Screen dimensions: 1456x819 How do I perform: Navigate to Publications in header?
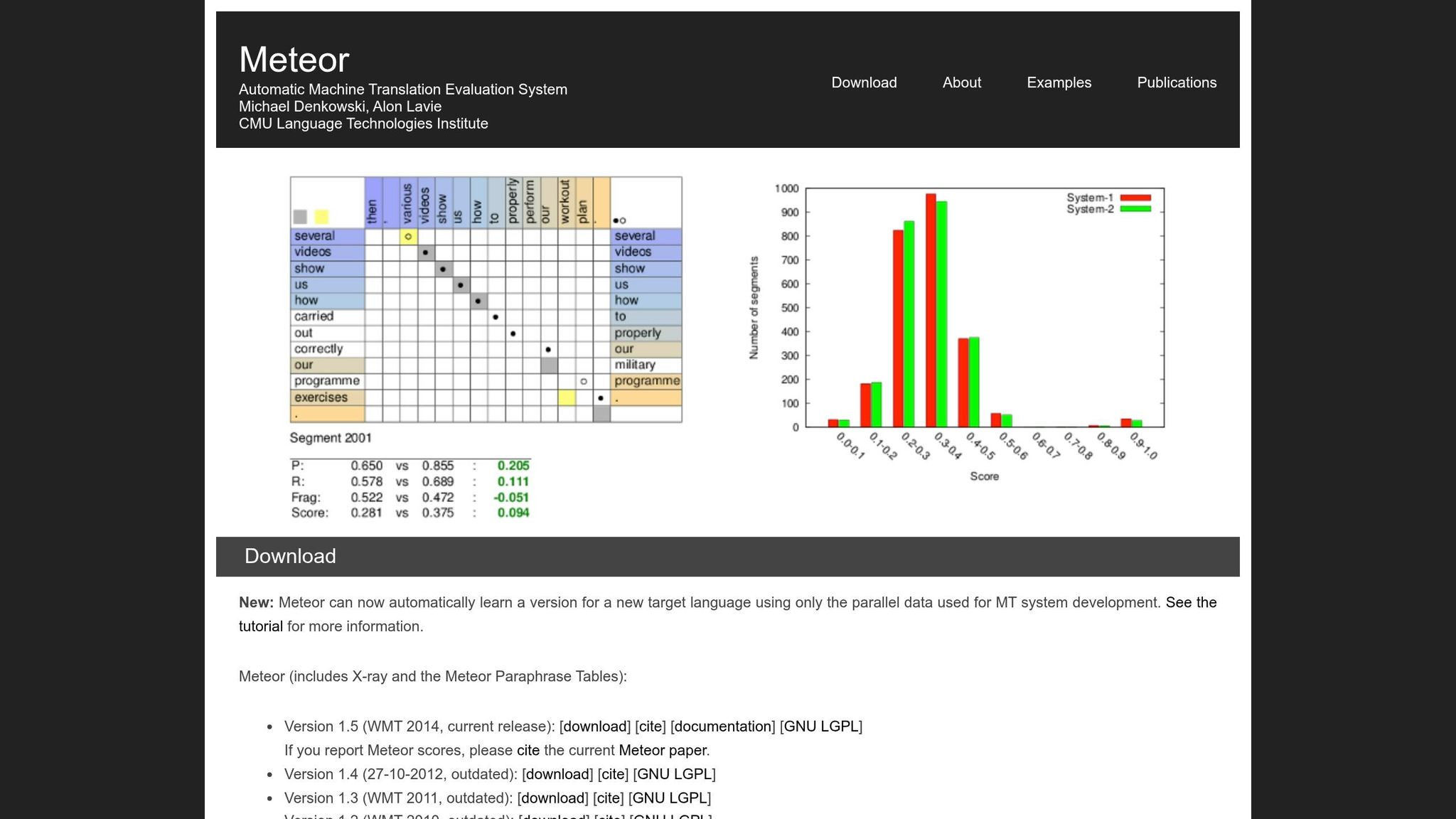[1176, 82]
